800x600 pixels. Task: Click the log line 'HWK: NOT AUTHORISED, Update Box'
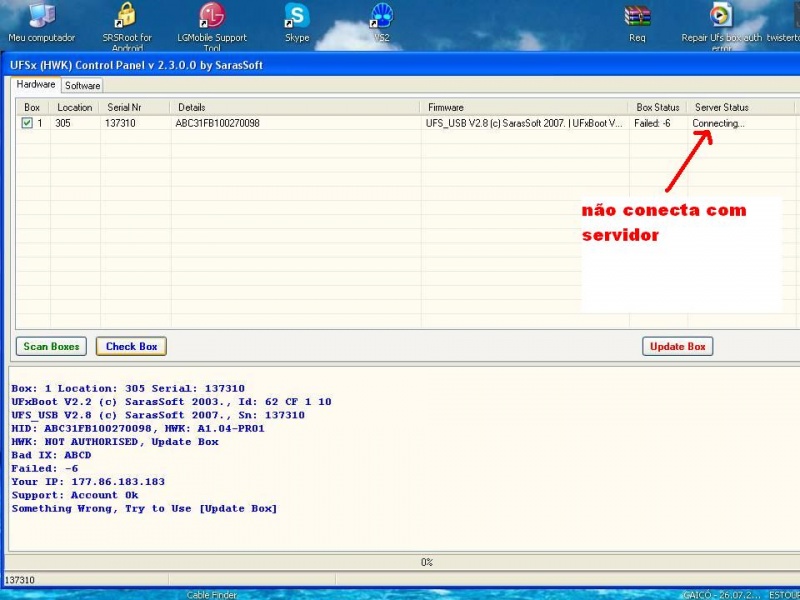(x=115, y=442)
